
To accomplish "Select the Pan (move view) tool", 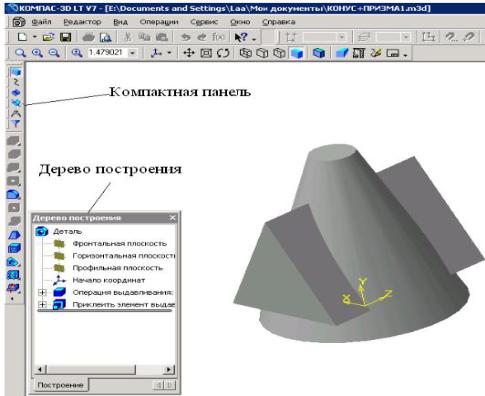I will coord(189,53).
